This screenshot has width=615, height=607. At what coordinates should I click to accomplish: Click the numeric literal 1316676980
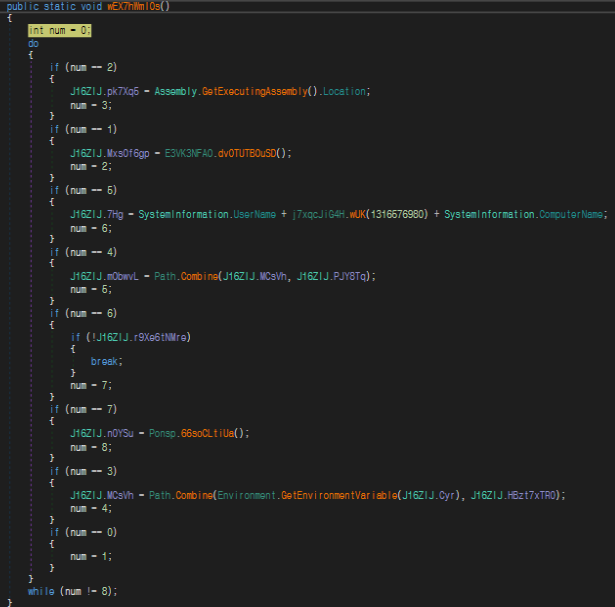(x=397, y=214)
